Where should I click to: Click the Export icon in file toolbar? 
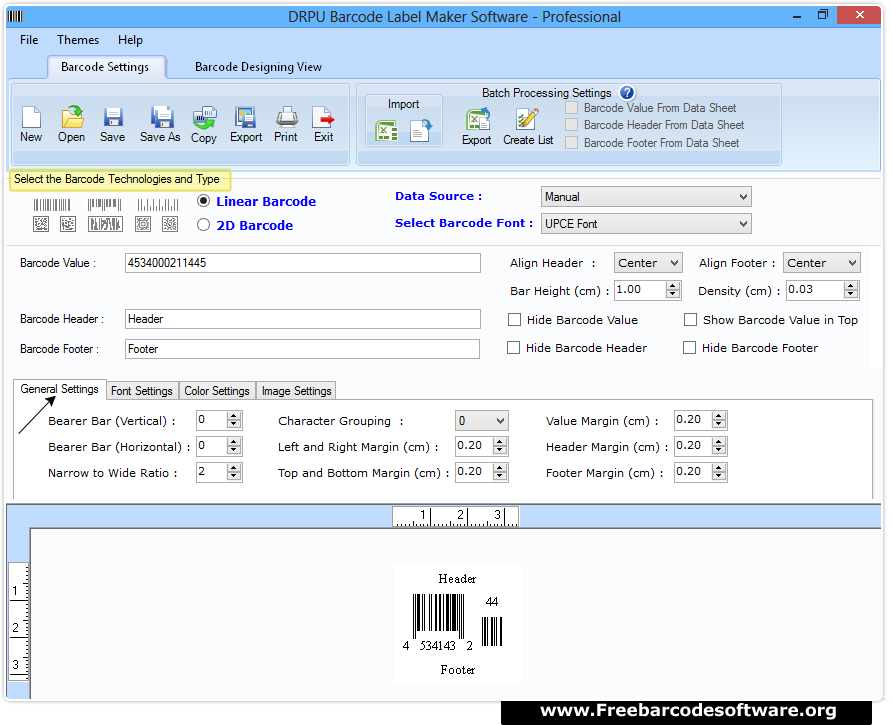click(x=246, y=117)
